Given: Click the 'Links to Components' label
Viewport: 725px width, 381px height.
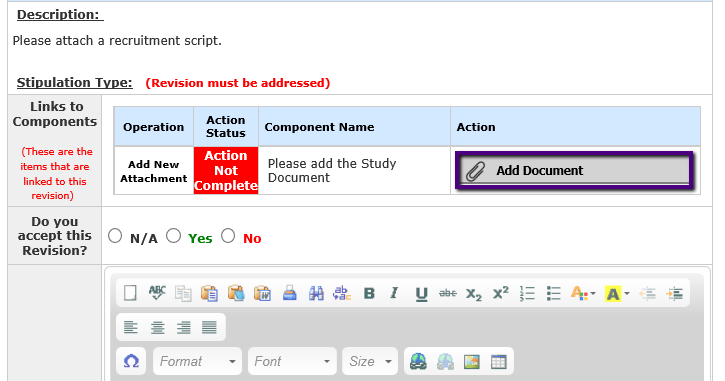Looking at the screenshot, I should 55,114.
